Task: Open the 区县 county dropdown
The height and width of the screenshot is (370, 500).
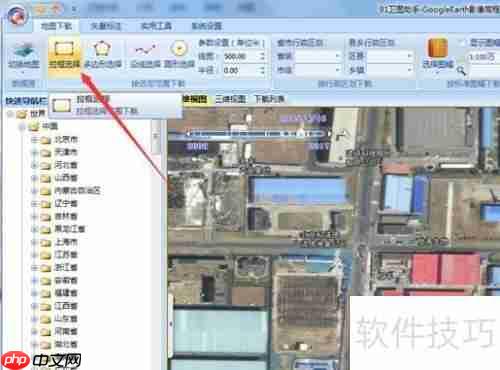Action: [389, 56]
